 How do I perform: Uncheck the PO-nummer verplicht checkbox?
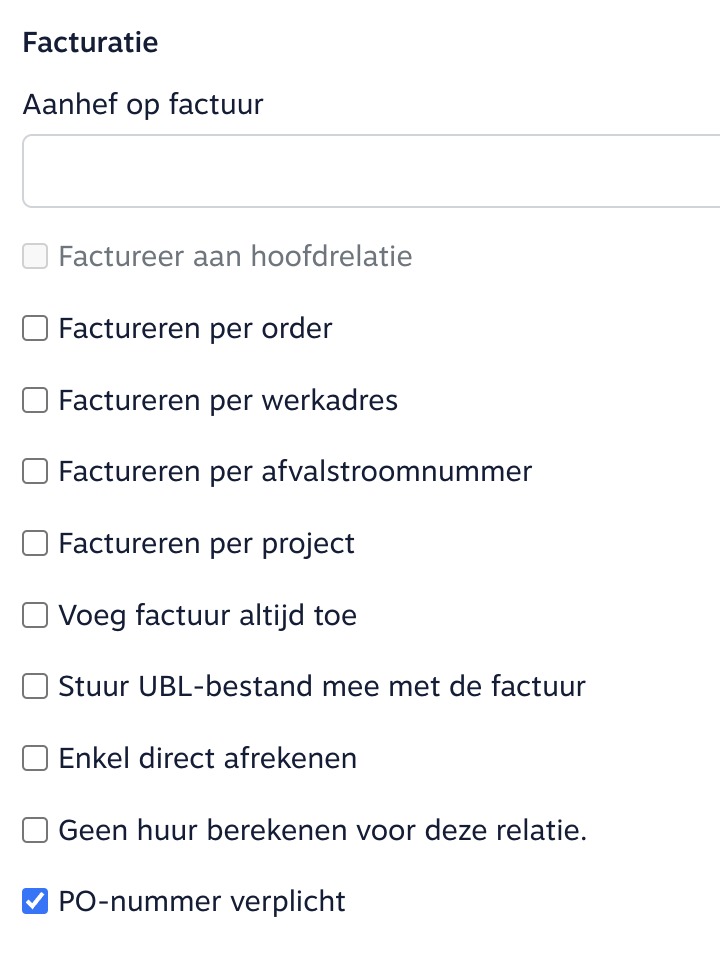pos(35,901)
